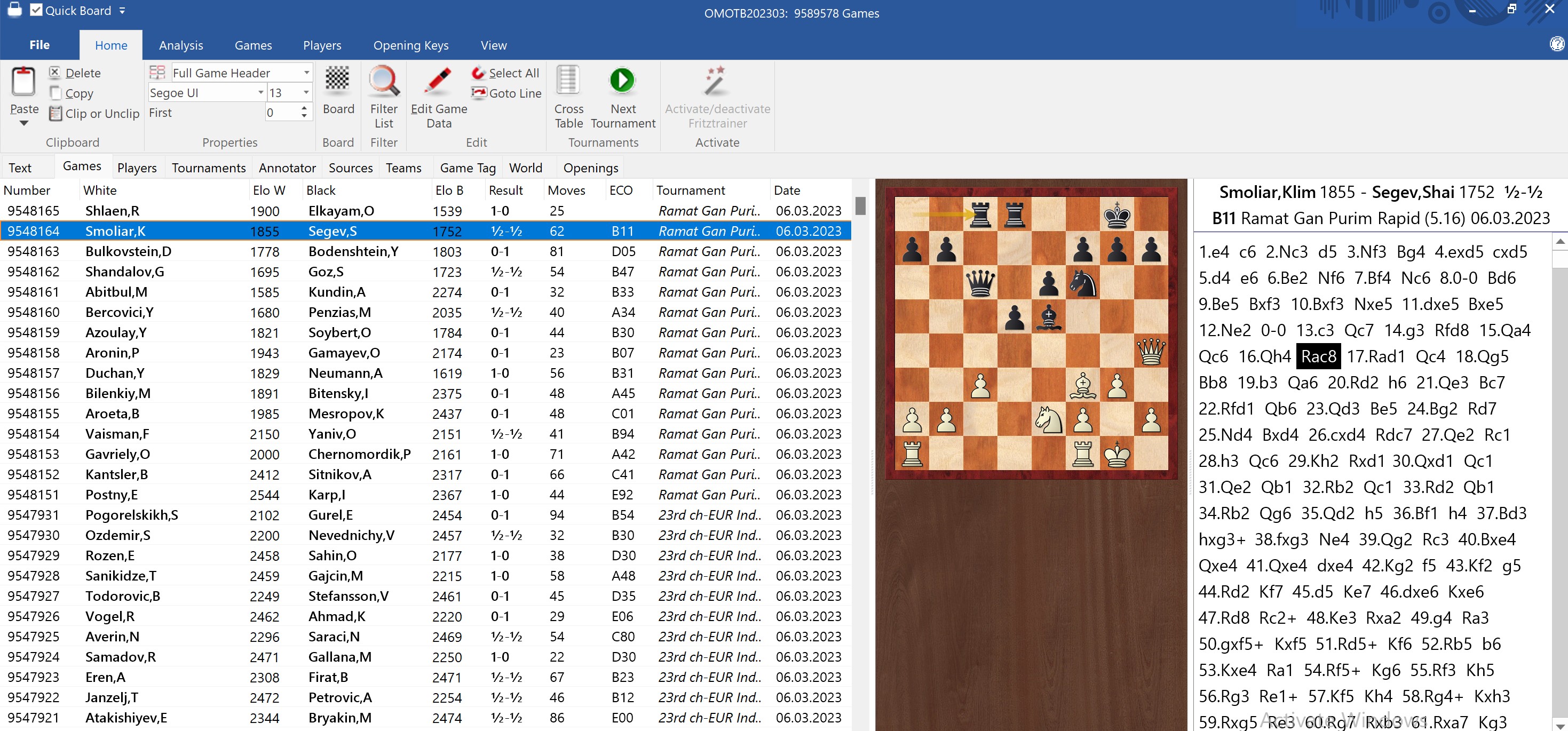Image resolution: width=1568 pixels, height=731 pixels.
Task: Sort by Elo W column header
Action: (268, 190)
